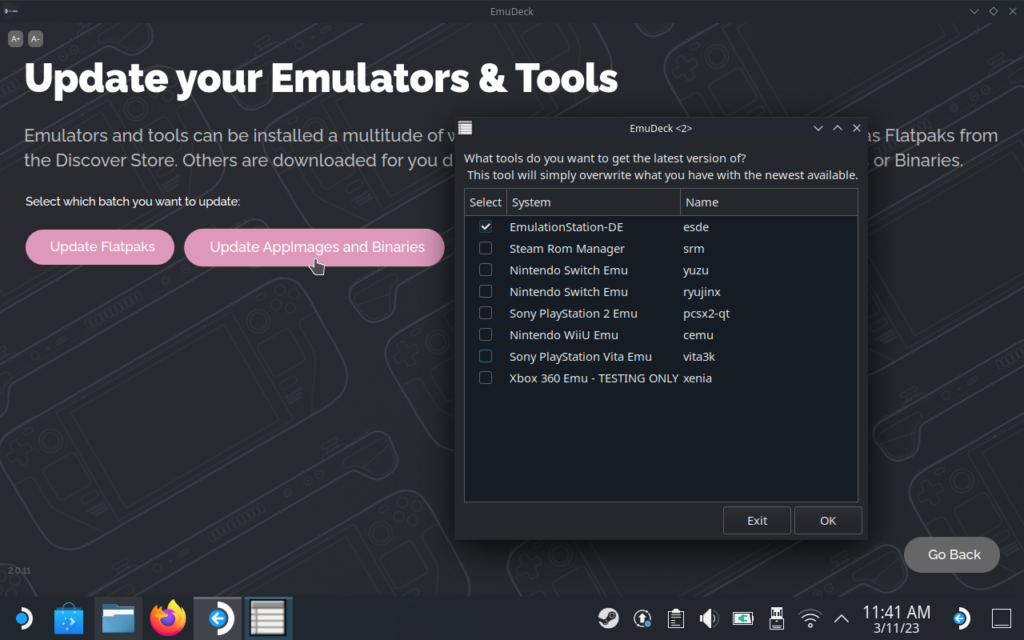Select the cemu checkbox
Screen dimensions: 1024x640
point(485,334)
